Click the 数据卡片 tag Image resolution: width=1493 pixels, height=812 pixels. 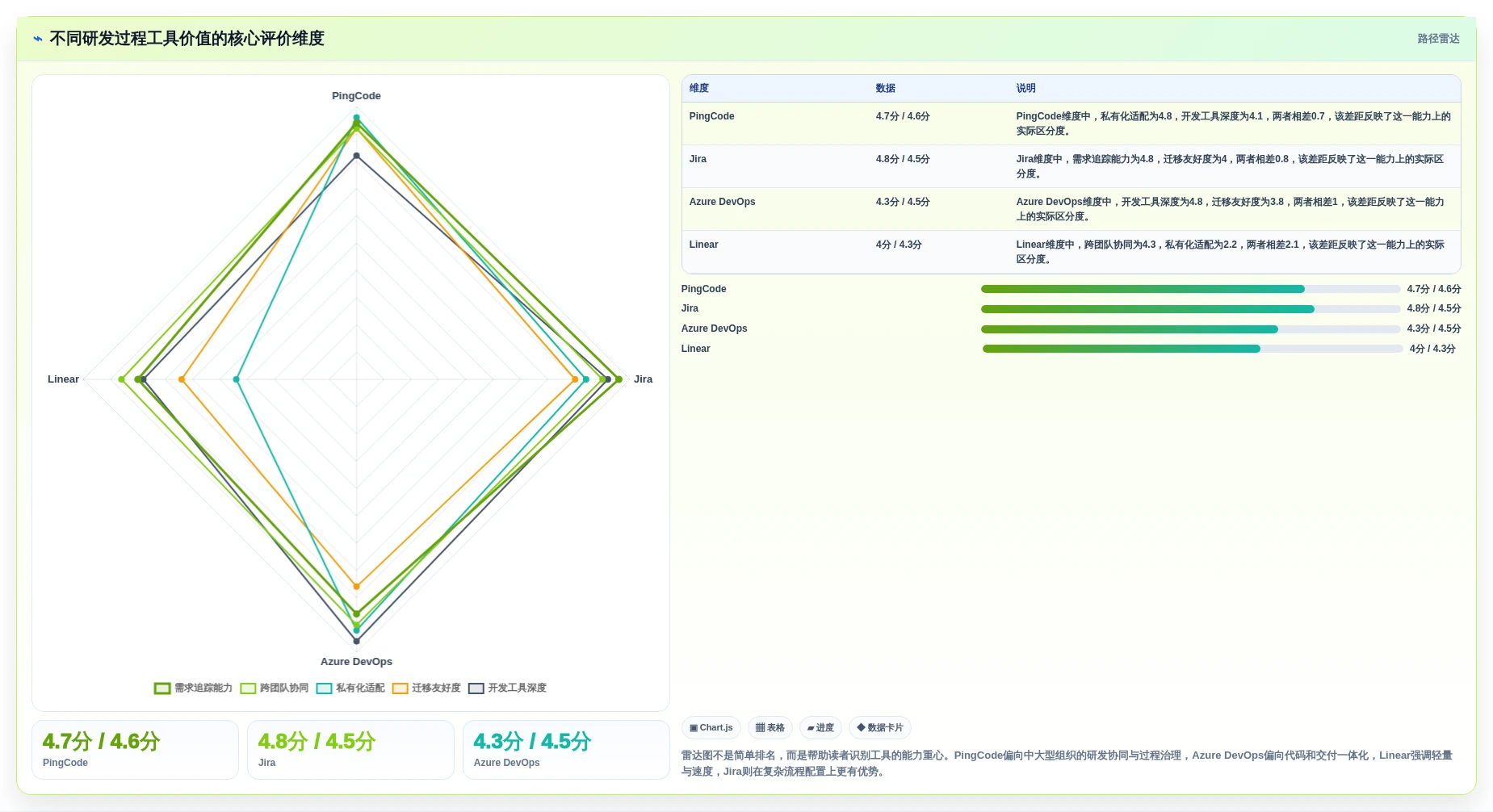click(880, 728)
